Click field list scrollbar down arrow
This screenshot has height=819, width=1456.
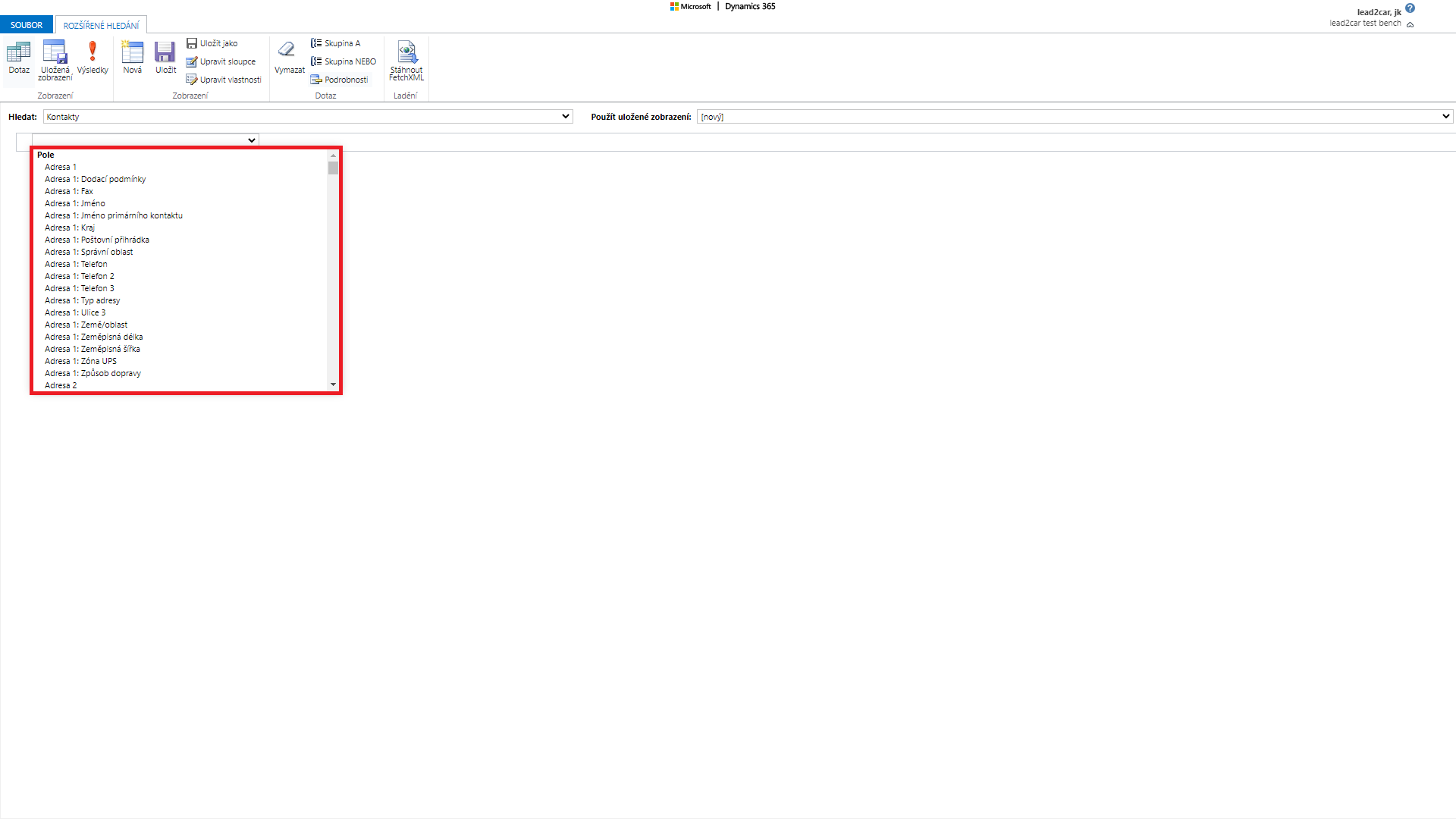(x=333, y=385)
